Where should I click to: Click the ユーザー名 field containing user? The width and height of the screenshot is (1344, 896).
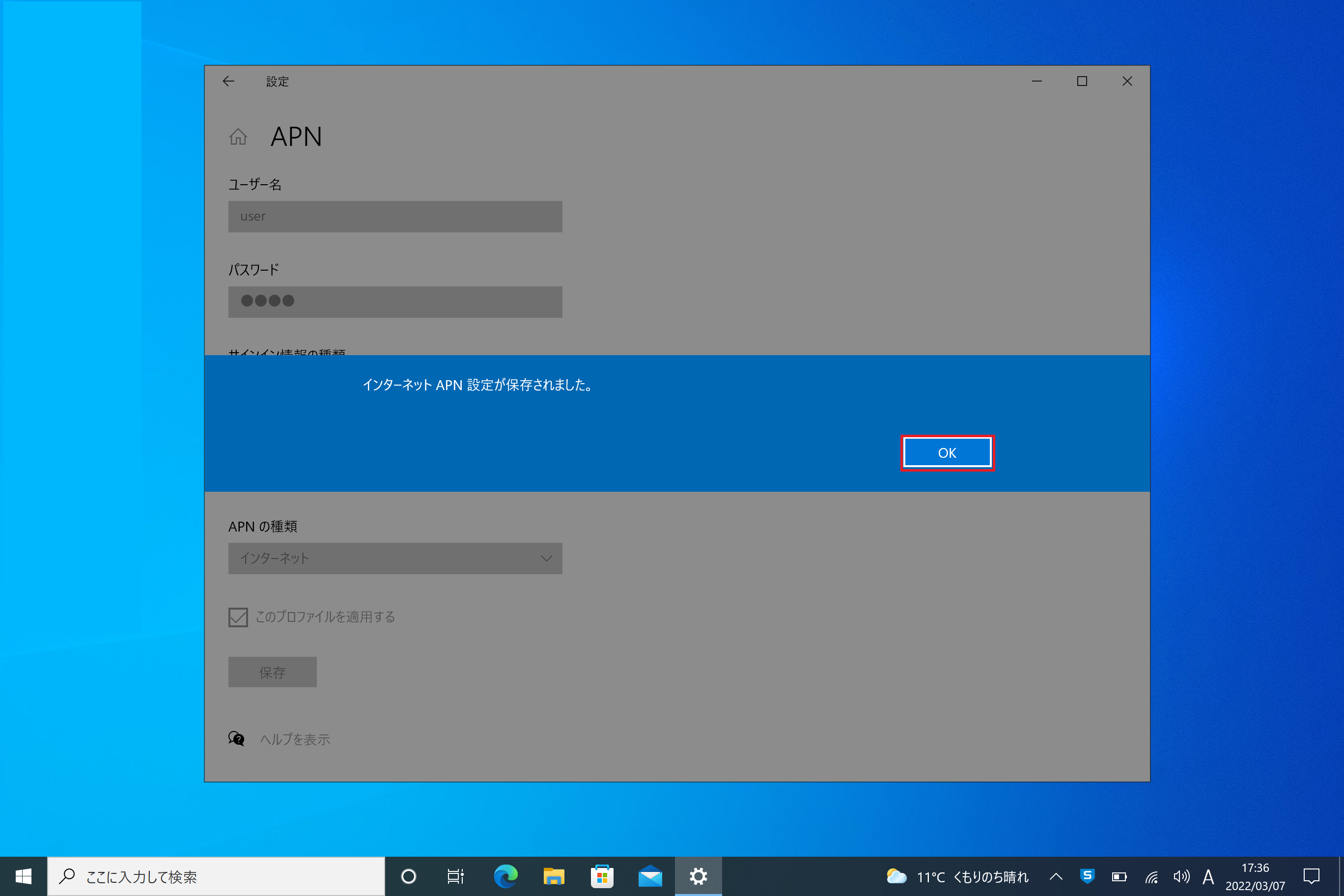click(395, 217)
